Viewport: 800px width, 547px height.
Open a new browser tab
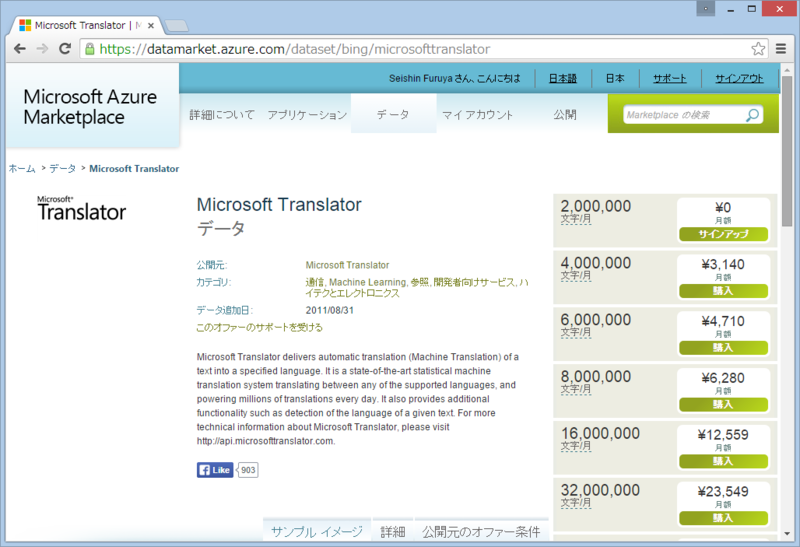177,26
